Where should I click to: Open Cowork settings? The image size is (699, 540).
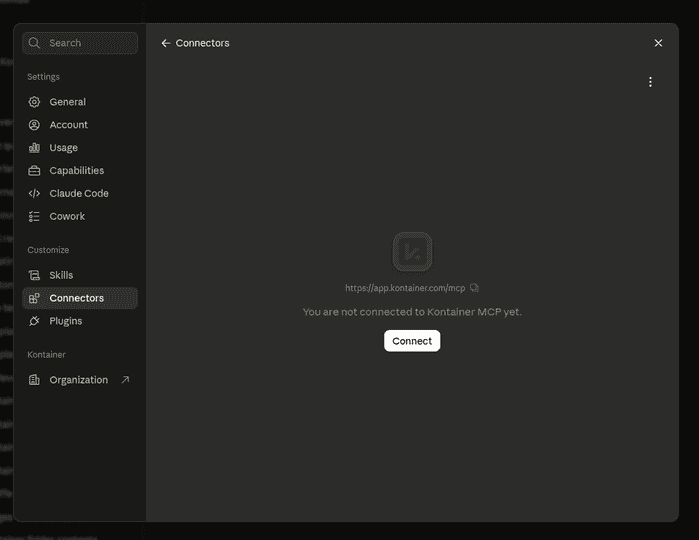click(80, 216)
